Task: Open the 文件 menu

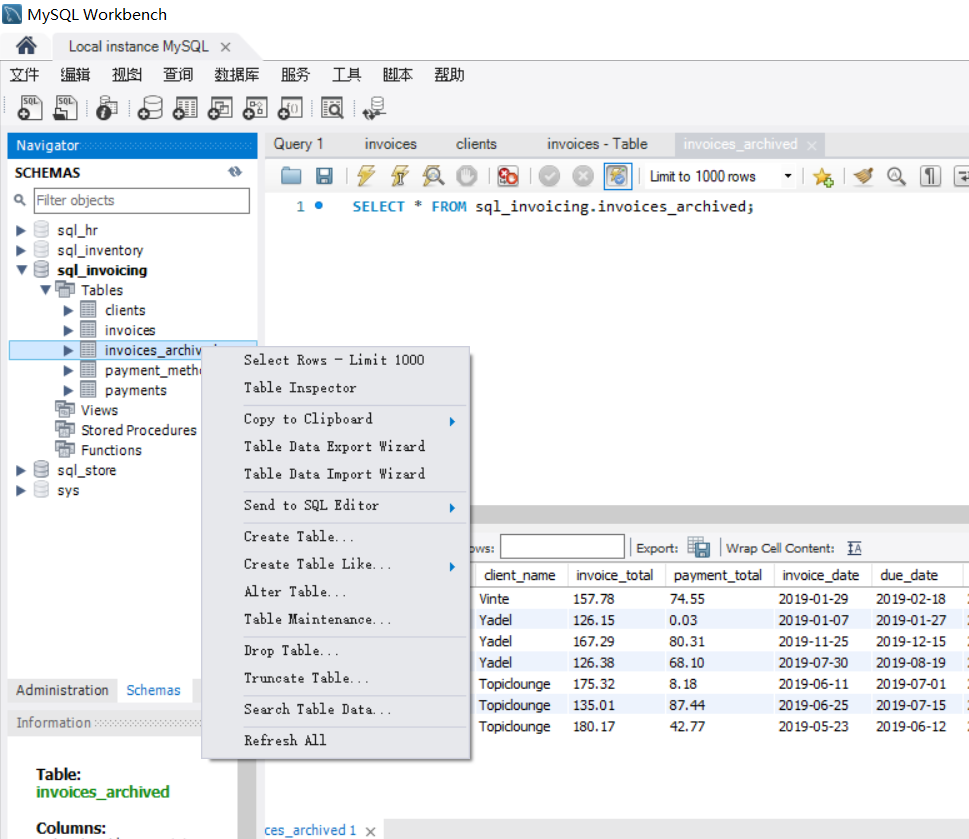Action: point(24,75)
